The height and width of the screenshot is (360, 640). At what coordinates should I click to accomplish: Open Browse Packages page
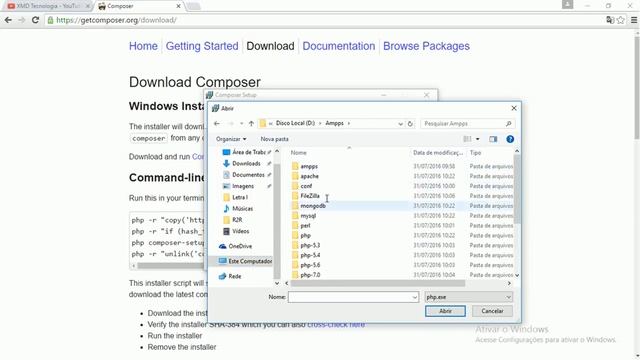tap(426, 46)
